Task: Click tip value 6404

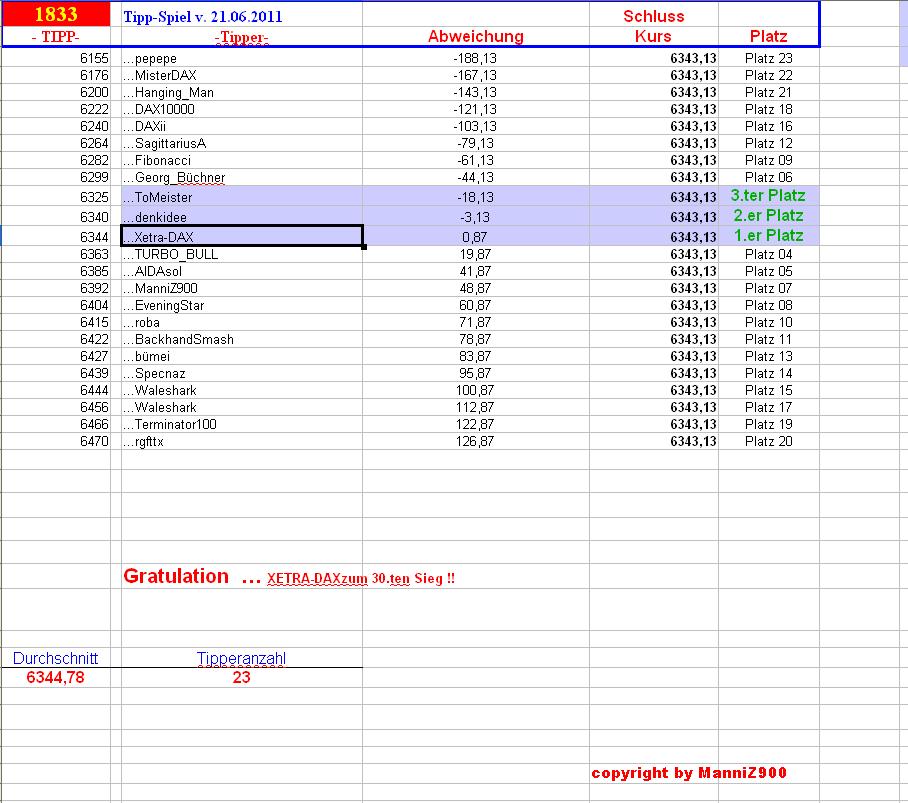Action: click(56, 305)
